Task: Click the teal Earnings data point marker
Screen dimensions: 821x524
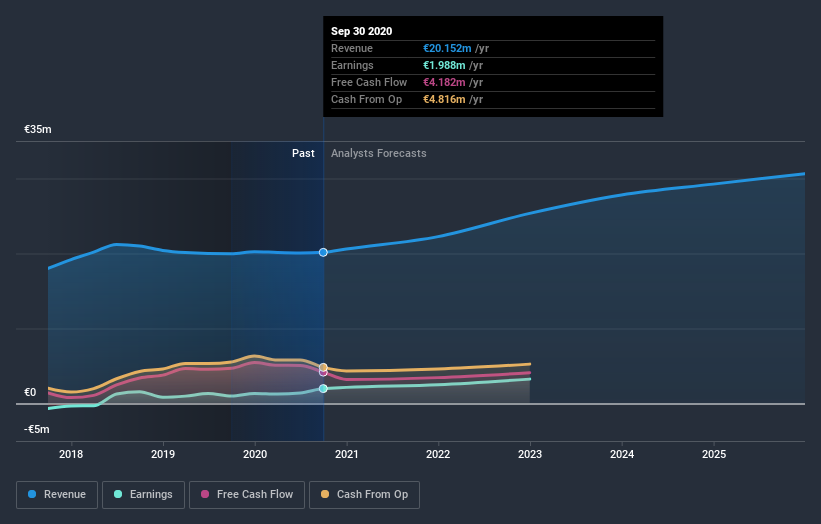Action: pyautogui.click(x=323, y=388)
